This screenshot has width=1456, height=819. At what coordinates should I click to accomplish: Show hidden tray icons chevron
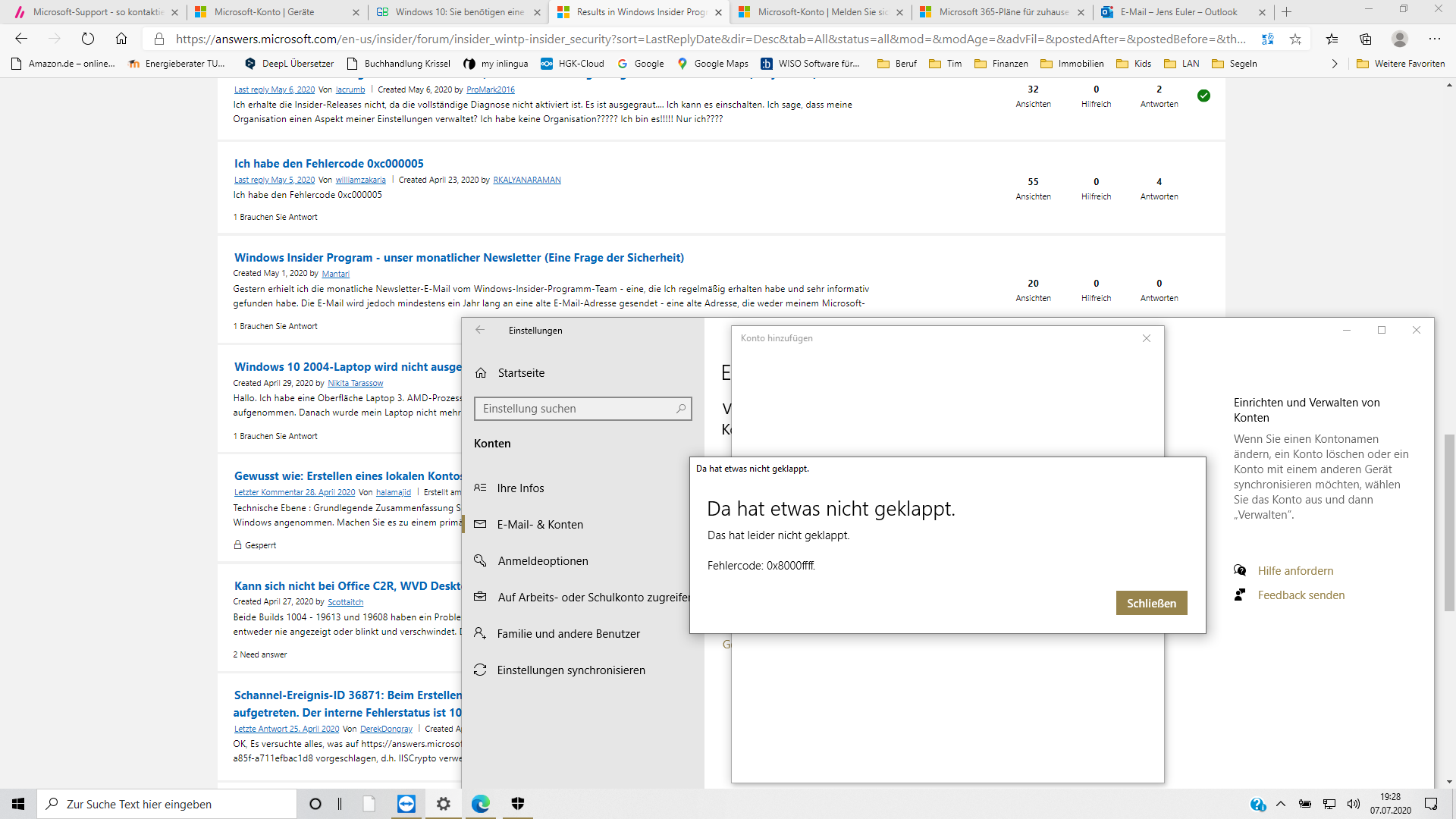click(1281, 804)
